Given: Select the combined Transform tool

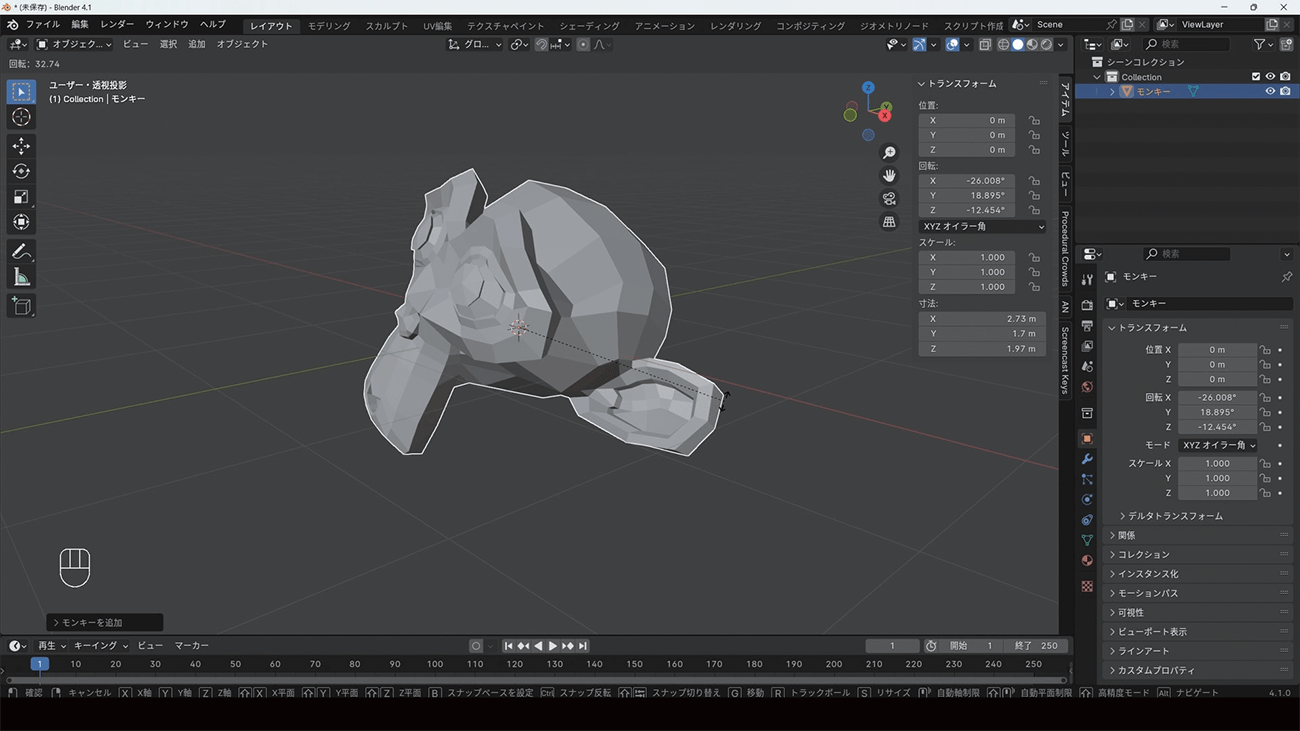Looking at the screenshot, I should [21, 222].
